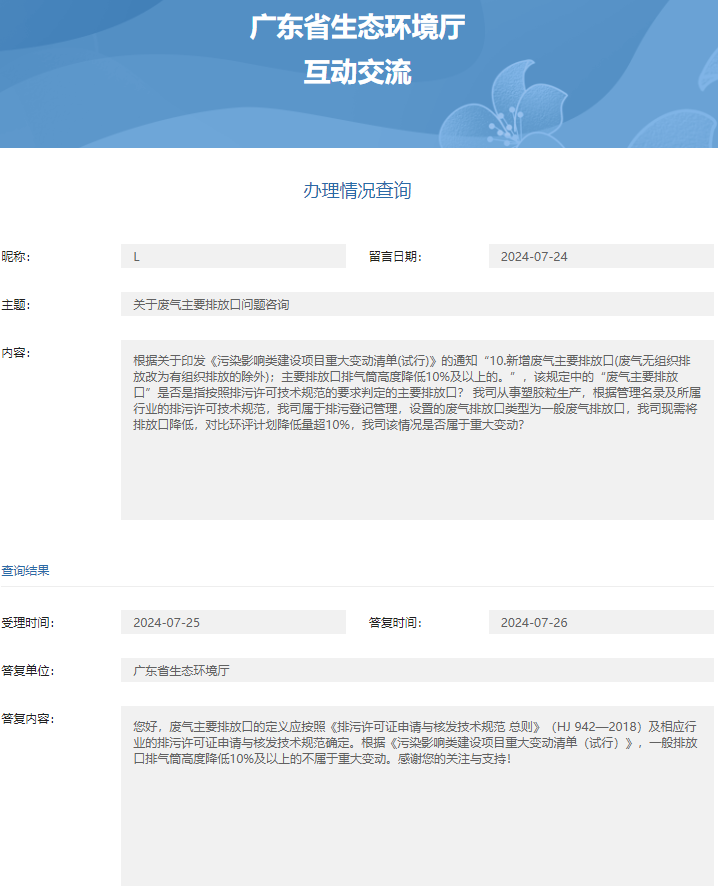Image resolution: width=718 pixels, height=892 pixels.
Task: Click the 受理时间 label
Action: point(27,622)
